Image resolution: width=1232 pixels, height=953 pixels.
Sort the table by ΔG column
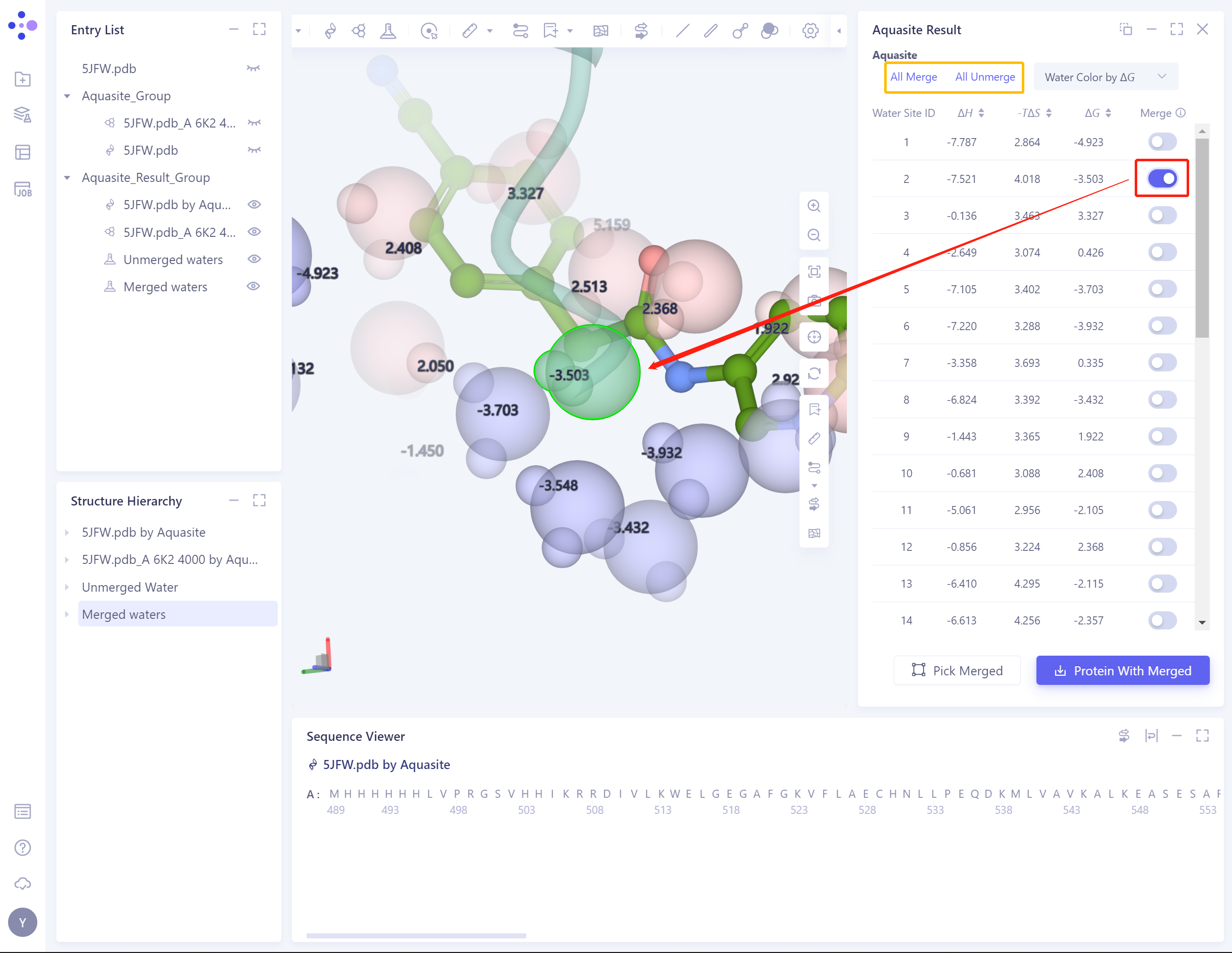pos(1107,113)
